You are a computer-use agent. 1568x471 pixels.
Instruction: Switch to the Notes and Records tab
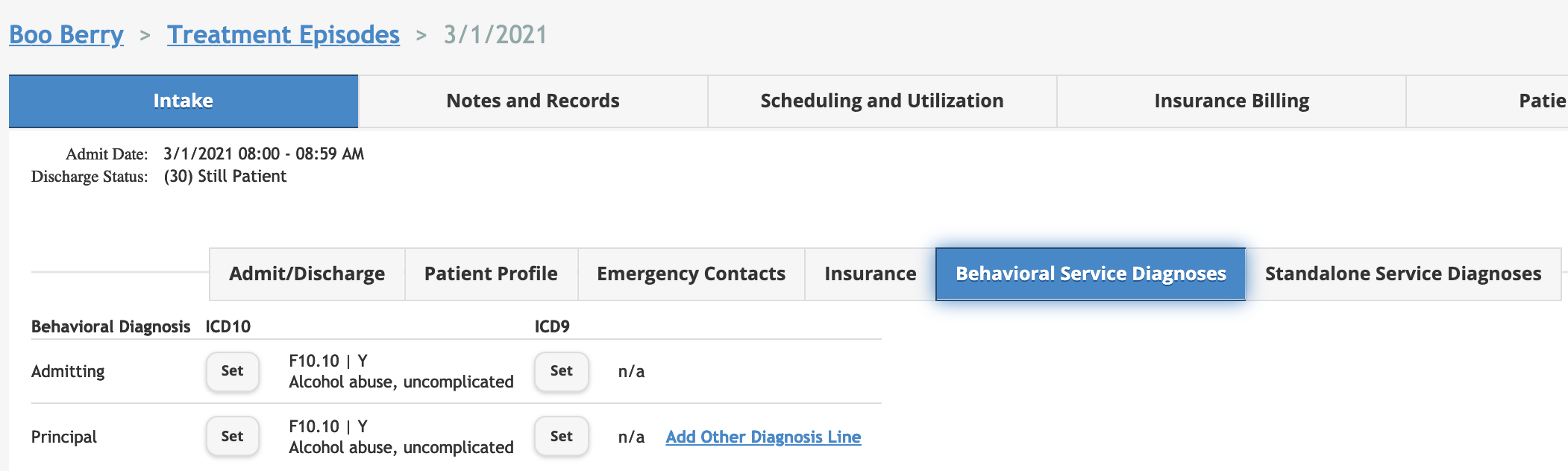point(533,101)
